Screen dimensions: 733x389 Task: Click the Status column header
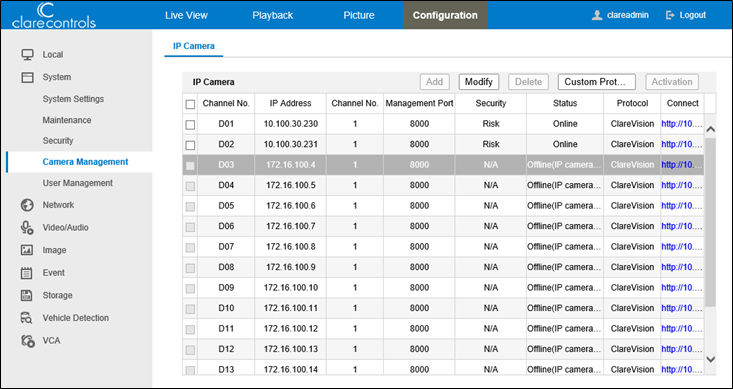click(565, 103)
